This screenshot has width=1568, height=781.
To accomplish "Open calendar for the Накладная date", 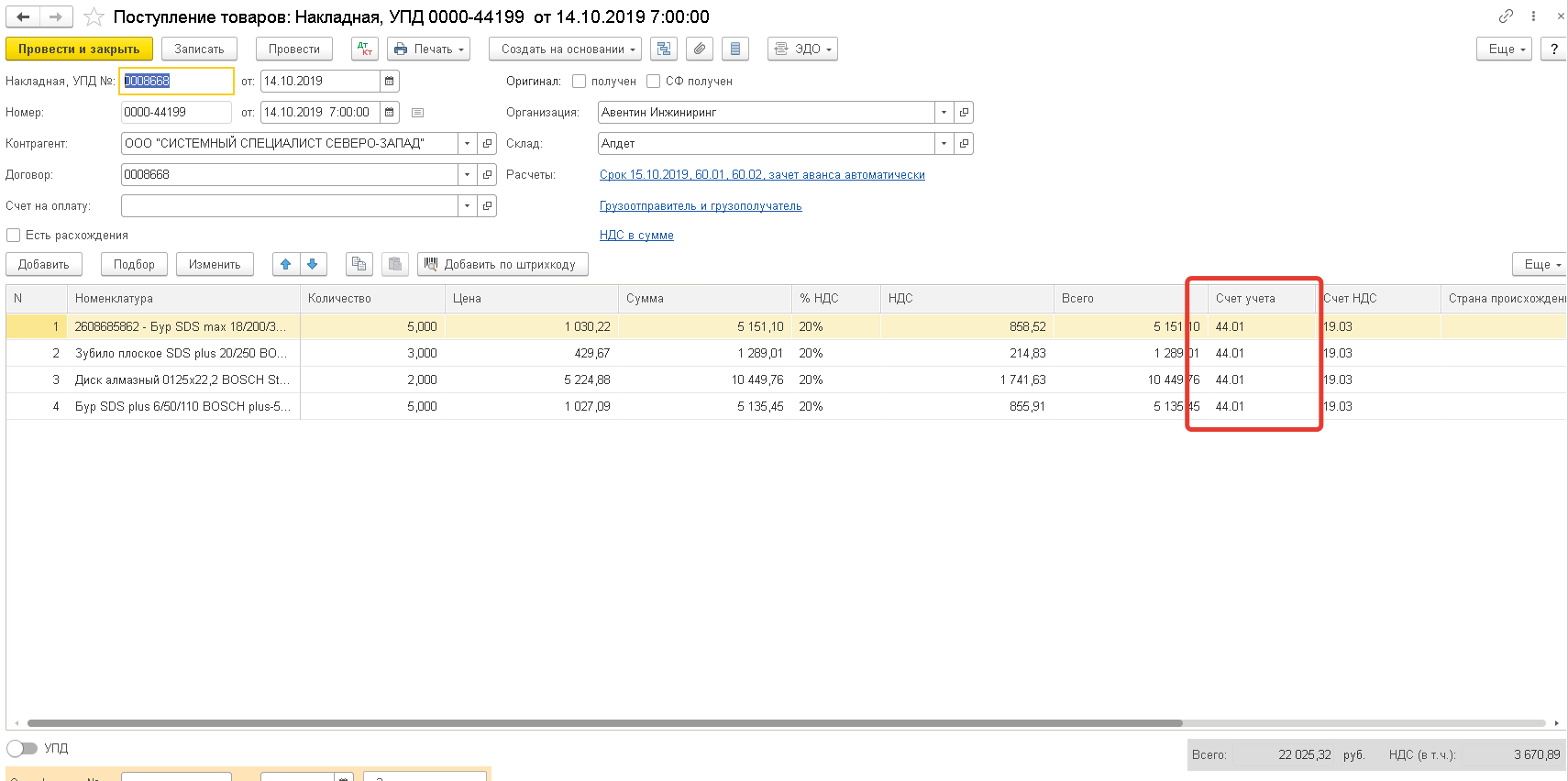I will (x=389, y=81).
